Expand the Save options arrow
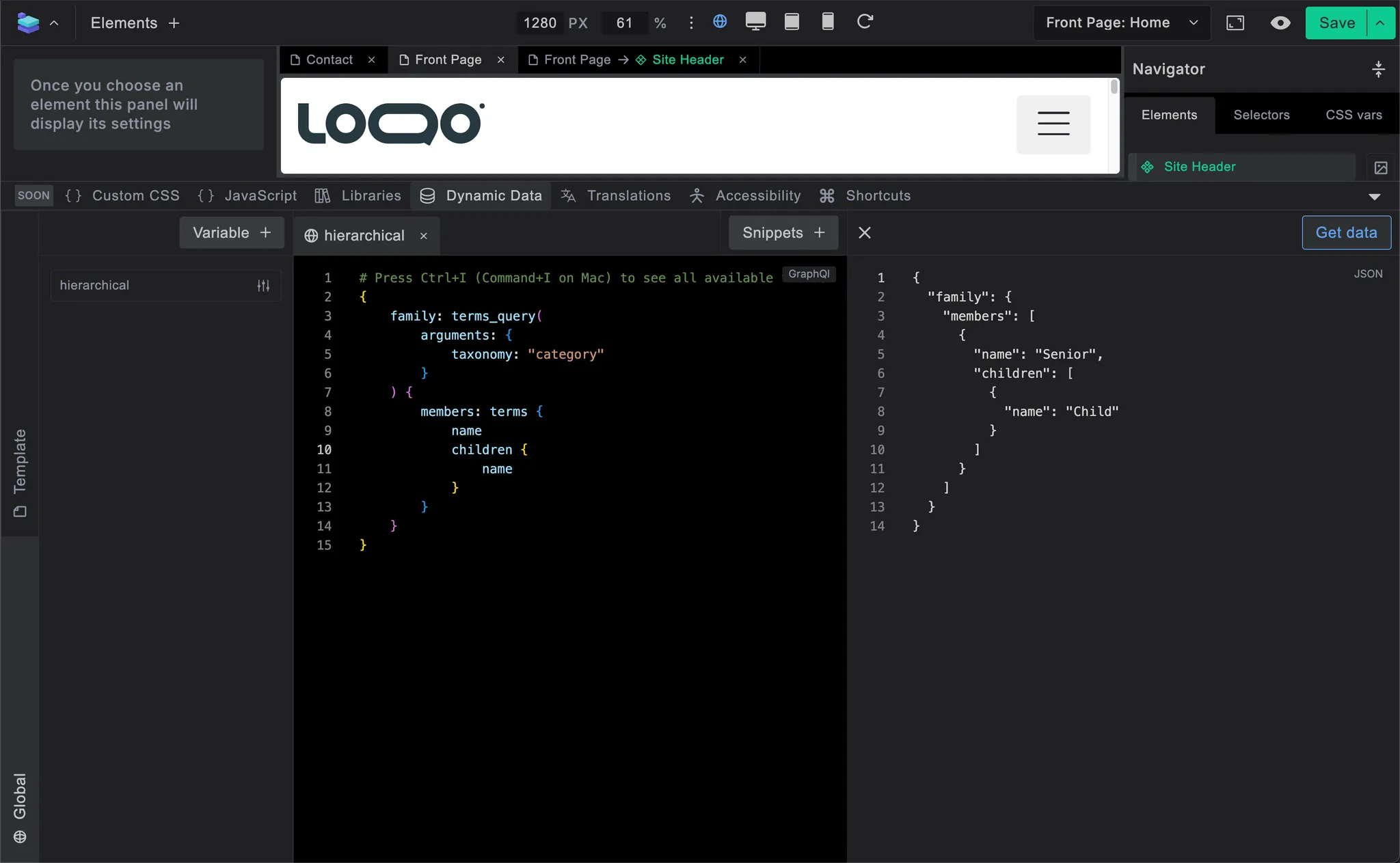 (x=1380, y=23)
